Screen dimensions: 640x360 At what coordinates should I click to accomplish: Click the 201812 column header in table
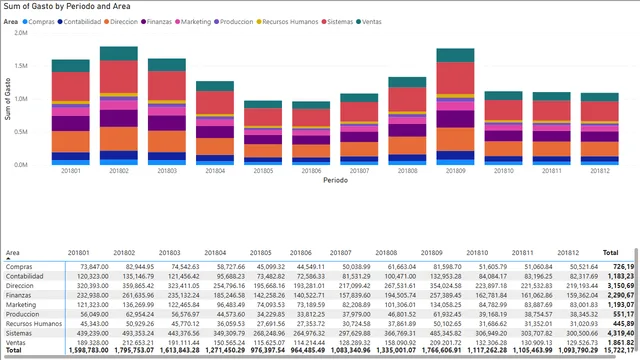tap(568, 253)
